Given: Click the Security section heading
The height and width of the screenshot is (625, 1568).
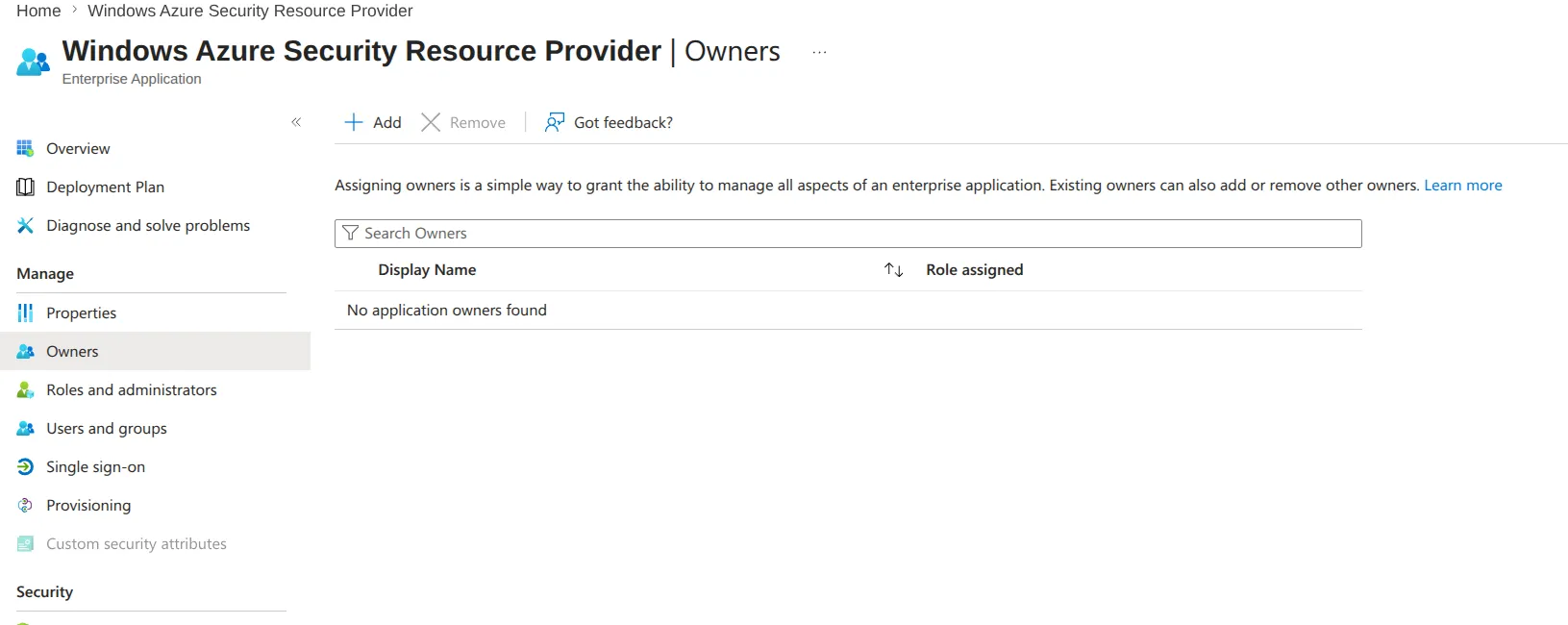Looking at the screenshot, I should coord(44,591).
